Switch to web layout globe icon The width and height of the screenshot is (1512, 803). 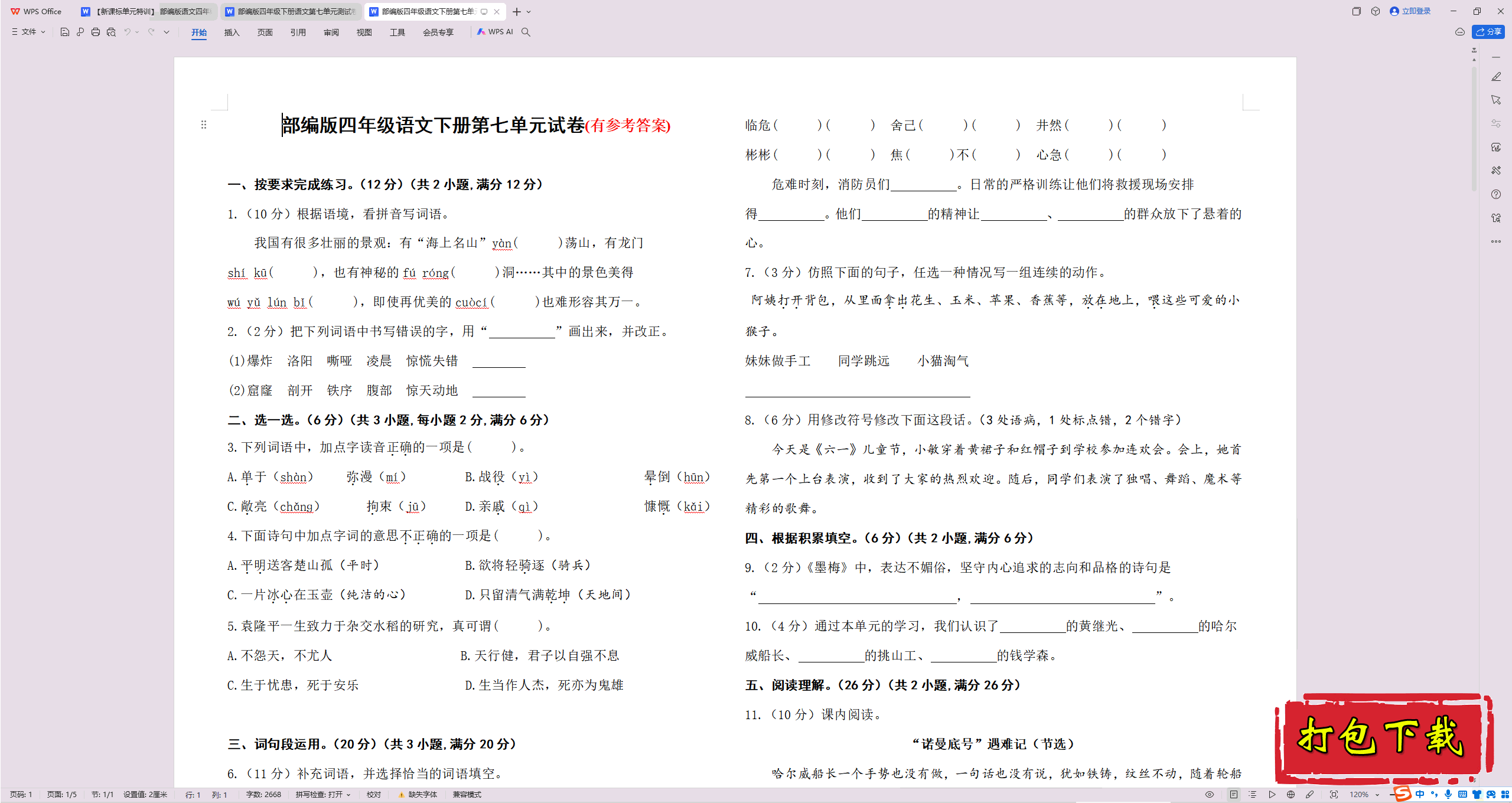pos(1291,795)
